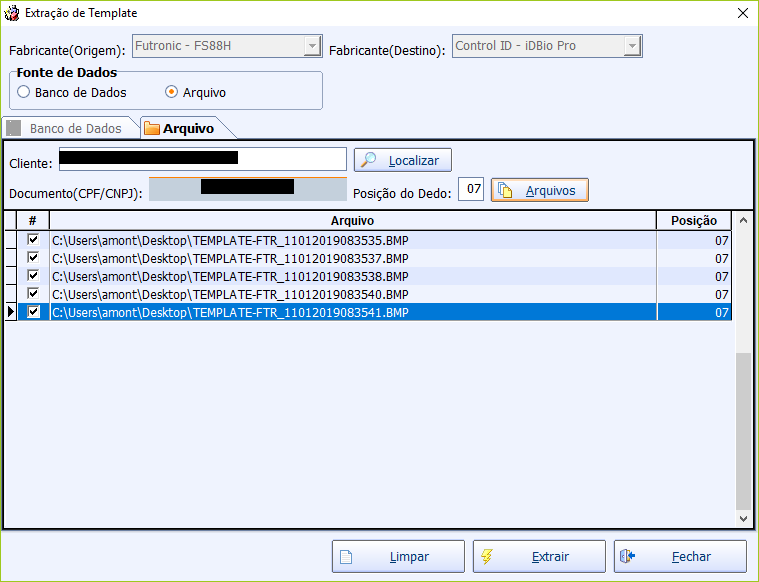The width and height of the screenshot is (759, 582).
Task: Click the files icon on Arquivos button
Action: (x=505, y=190)
